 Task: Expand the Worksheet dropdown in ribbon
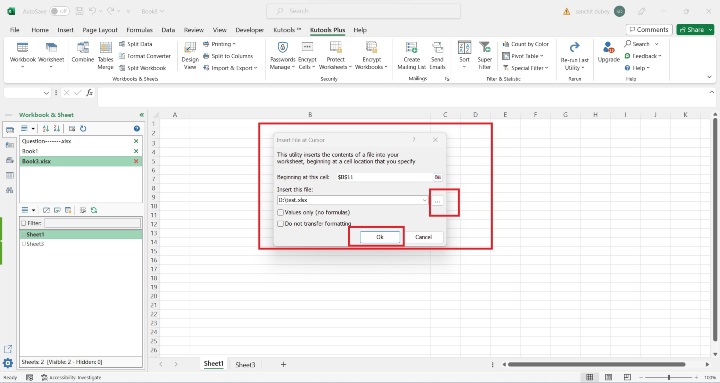(x=51, y=67)
